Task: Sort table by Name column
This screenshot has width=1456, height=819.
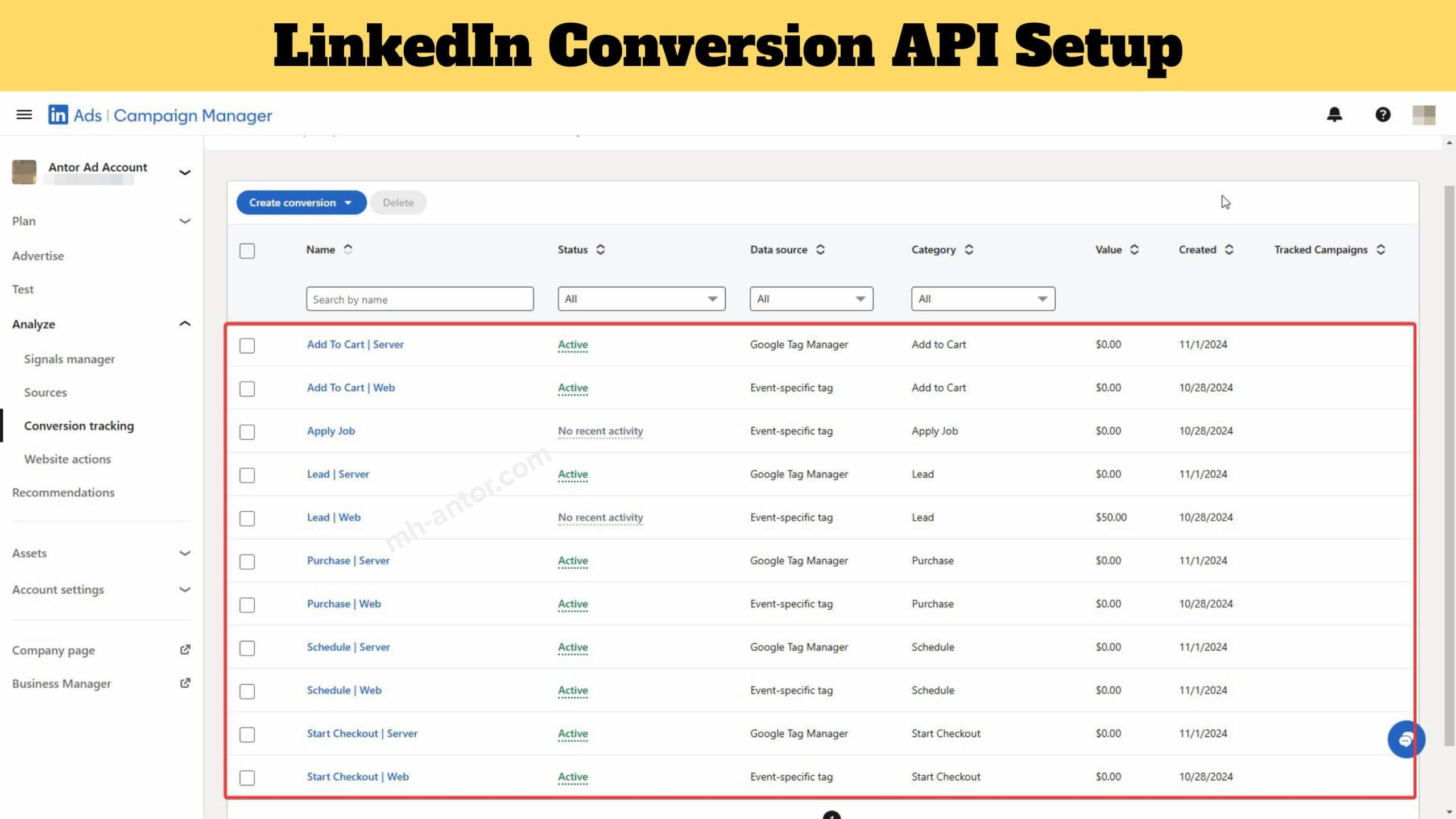Action: coord(348,250)
